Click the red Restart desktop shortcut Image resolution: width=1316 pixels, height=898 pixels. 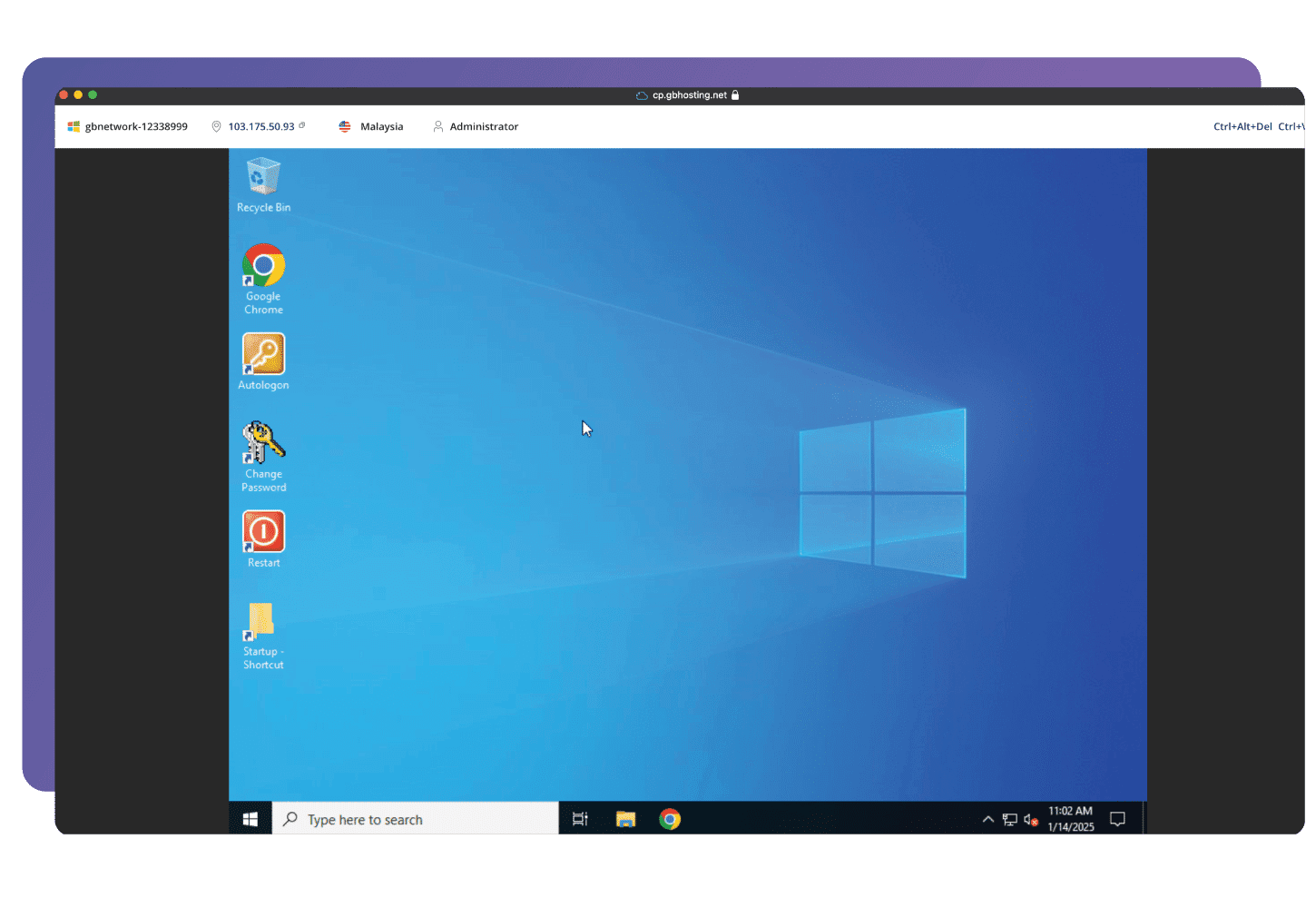(x=263, y=532)
